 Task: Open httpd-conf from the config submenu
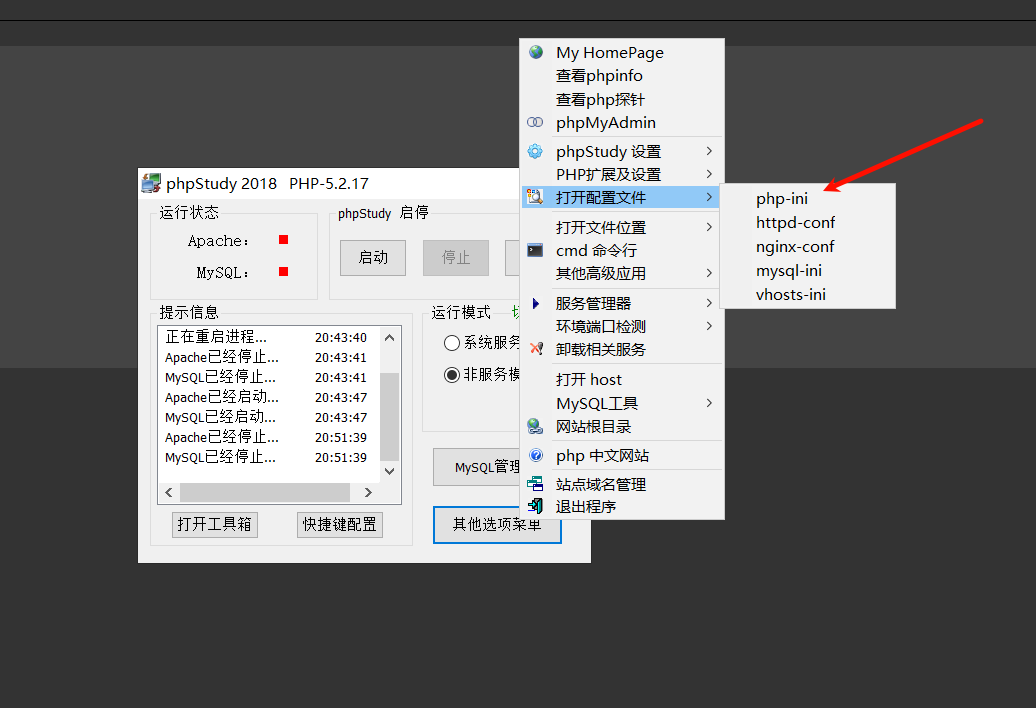click(807, 223)
